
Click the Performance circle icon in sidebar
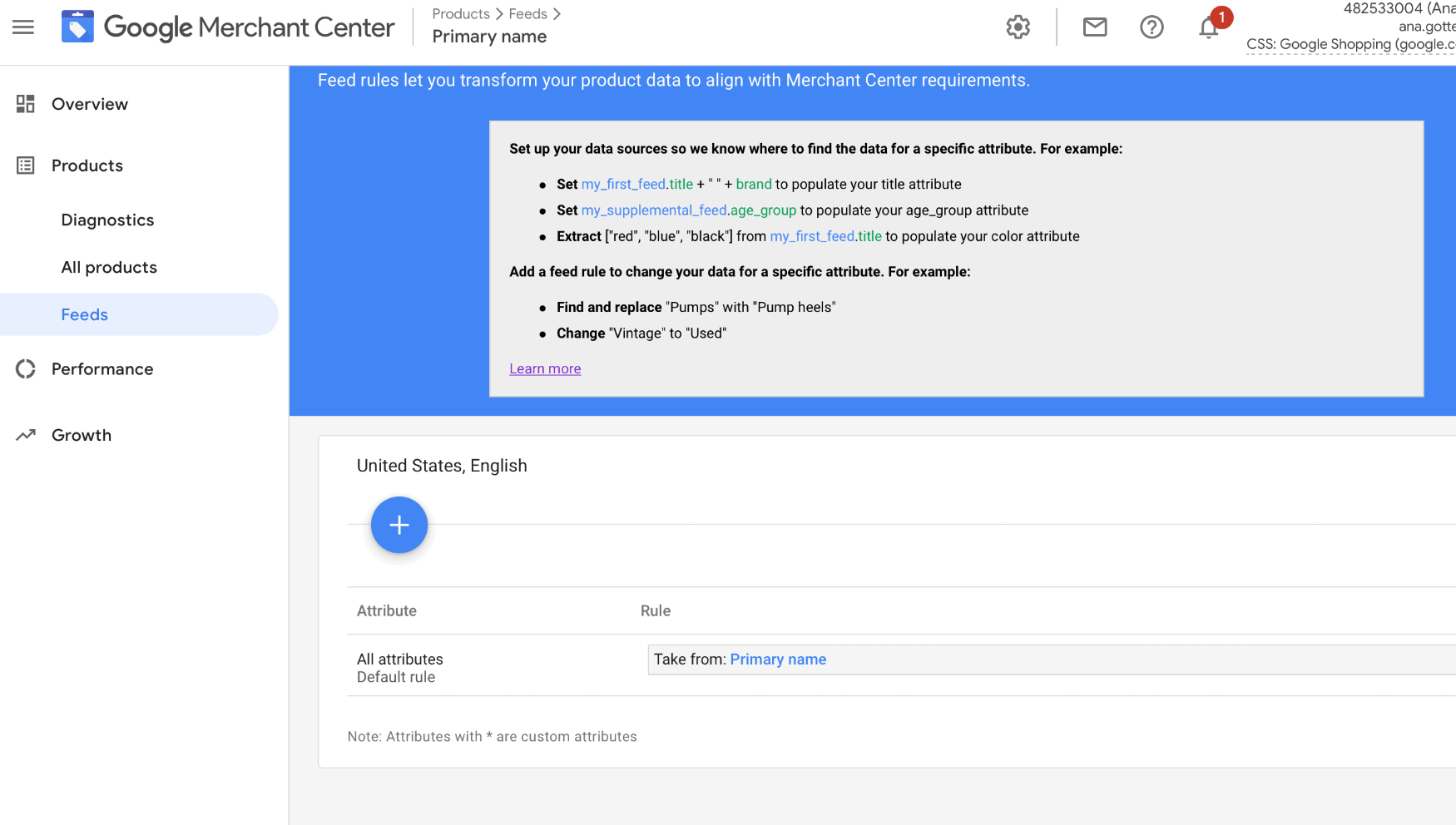[26, 369]
